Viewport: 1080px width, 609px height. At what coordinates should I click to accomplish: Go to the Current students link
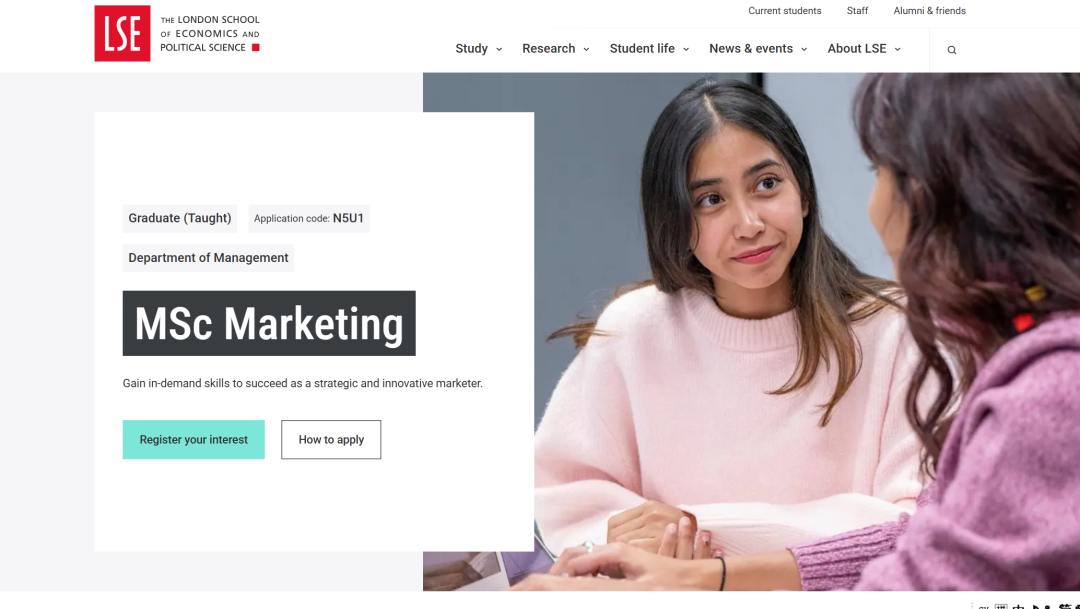coord(784,11)
